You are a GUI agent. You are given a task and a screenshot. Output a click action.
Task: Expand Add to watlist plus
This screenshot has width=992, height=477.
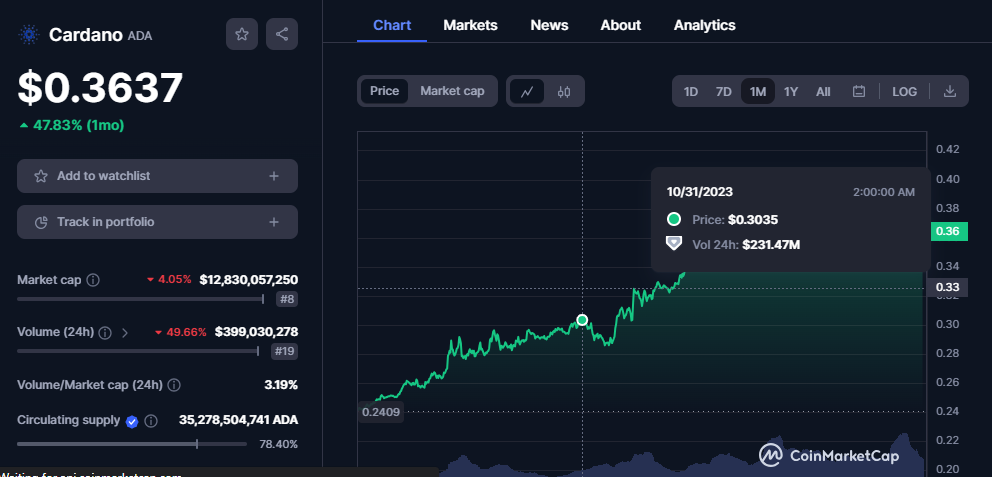coord(274,176)
